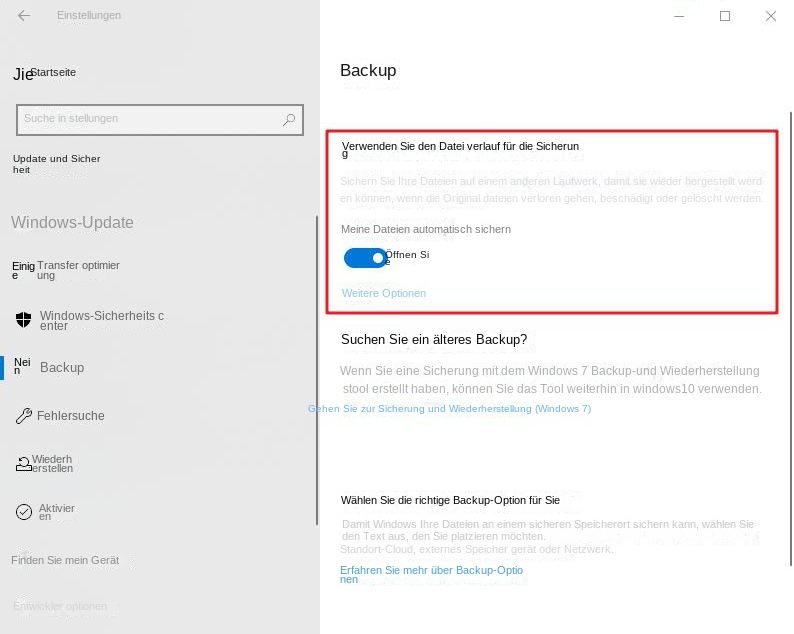794x634 pixels.
Task: Open the Fehlersuche page
Action: tap(70, 416)
